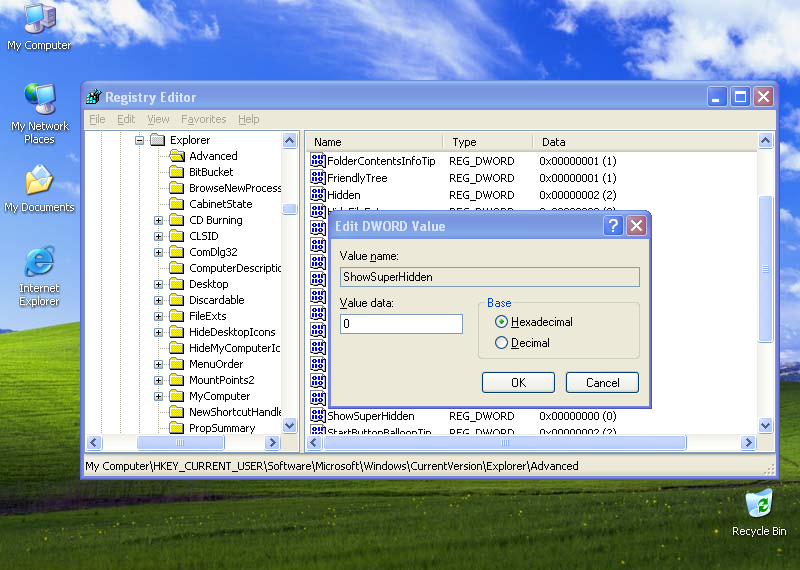Click the Desktop folder icon in tree
This screenshot has height=570, width=800.
(177, 284)
